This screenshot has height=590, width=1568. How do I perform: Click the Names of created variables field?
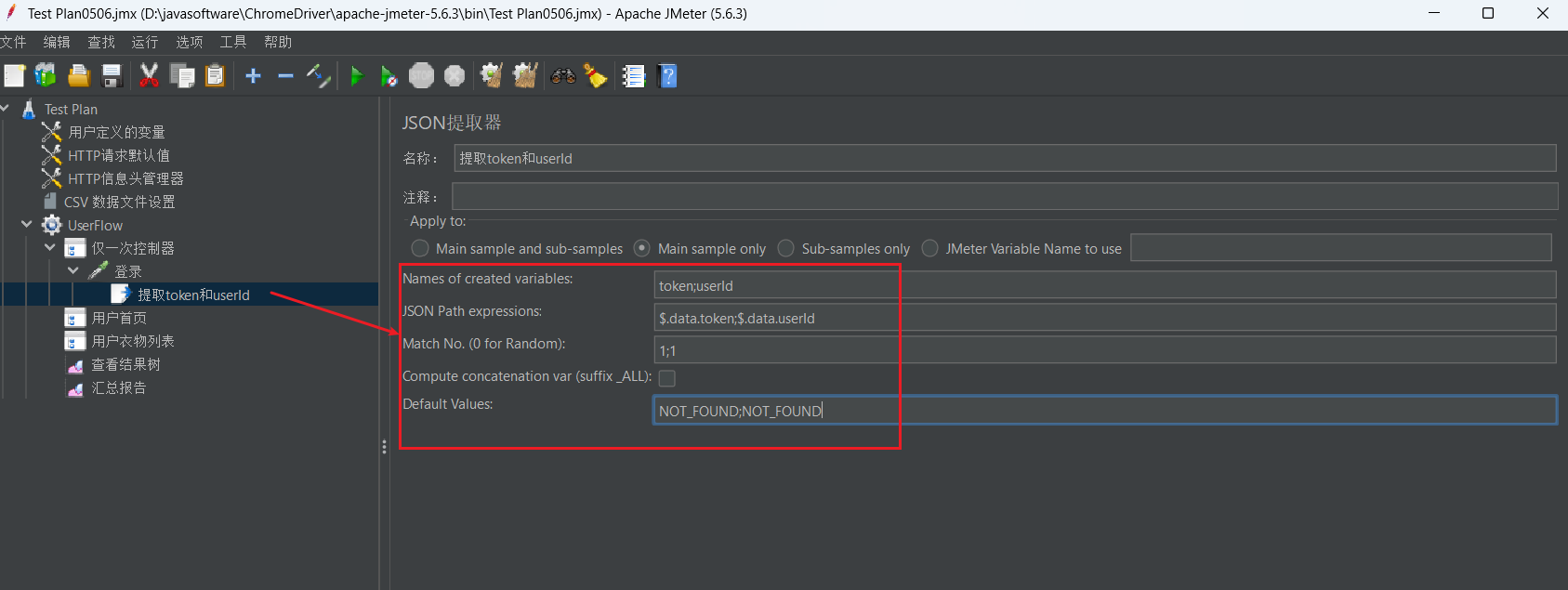tap(1105, 285)
